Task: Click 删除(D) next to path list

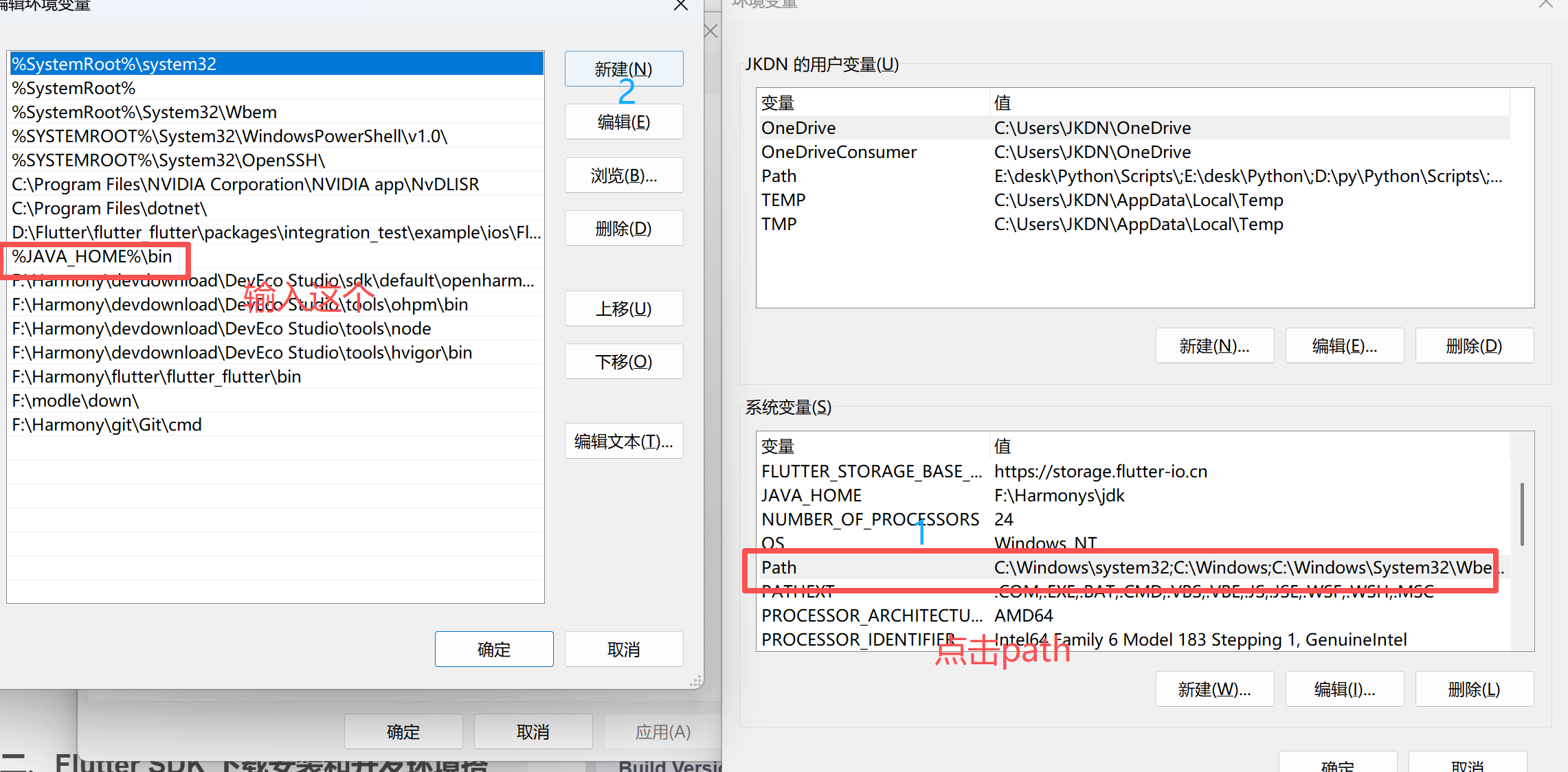Action: click(x=623, y=228)
